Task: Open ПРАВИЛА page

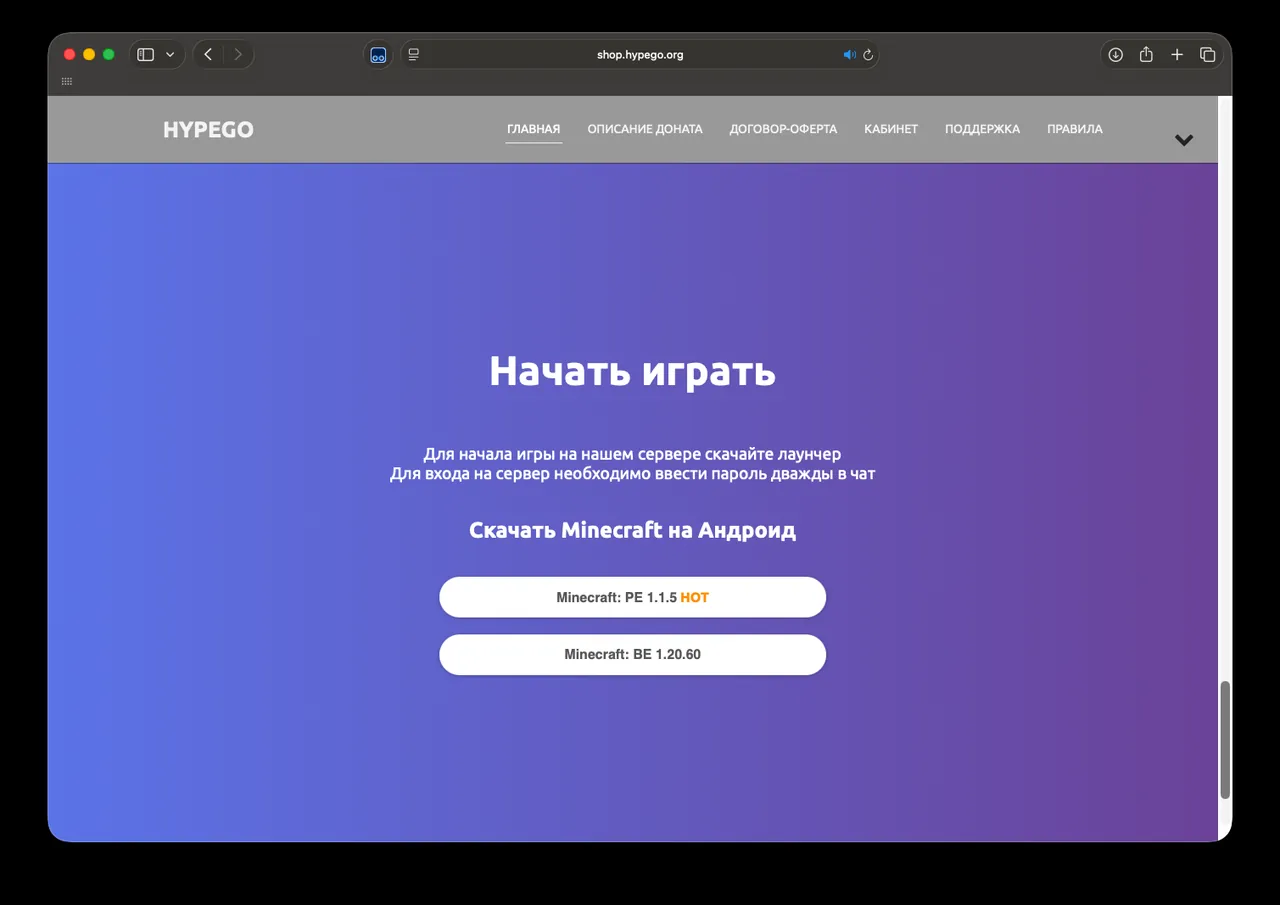Action: pos(1075,129)
